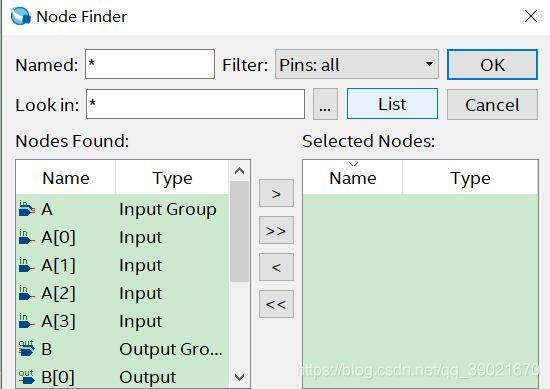Sort Selected Nodes by the Type column header

[470, 178]
